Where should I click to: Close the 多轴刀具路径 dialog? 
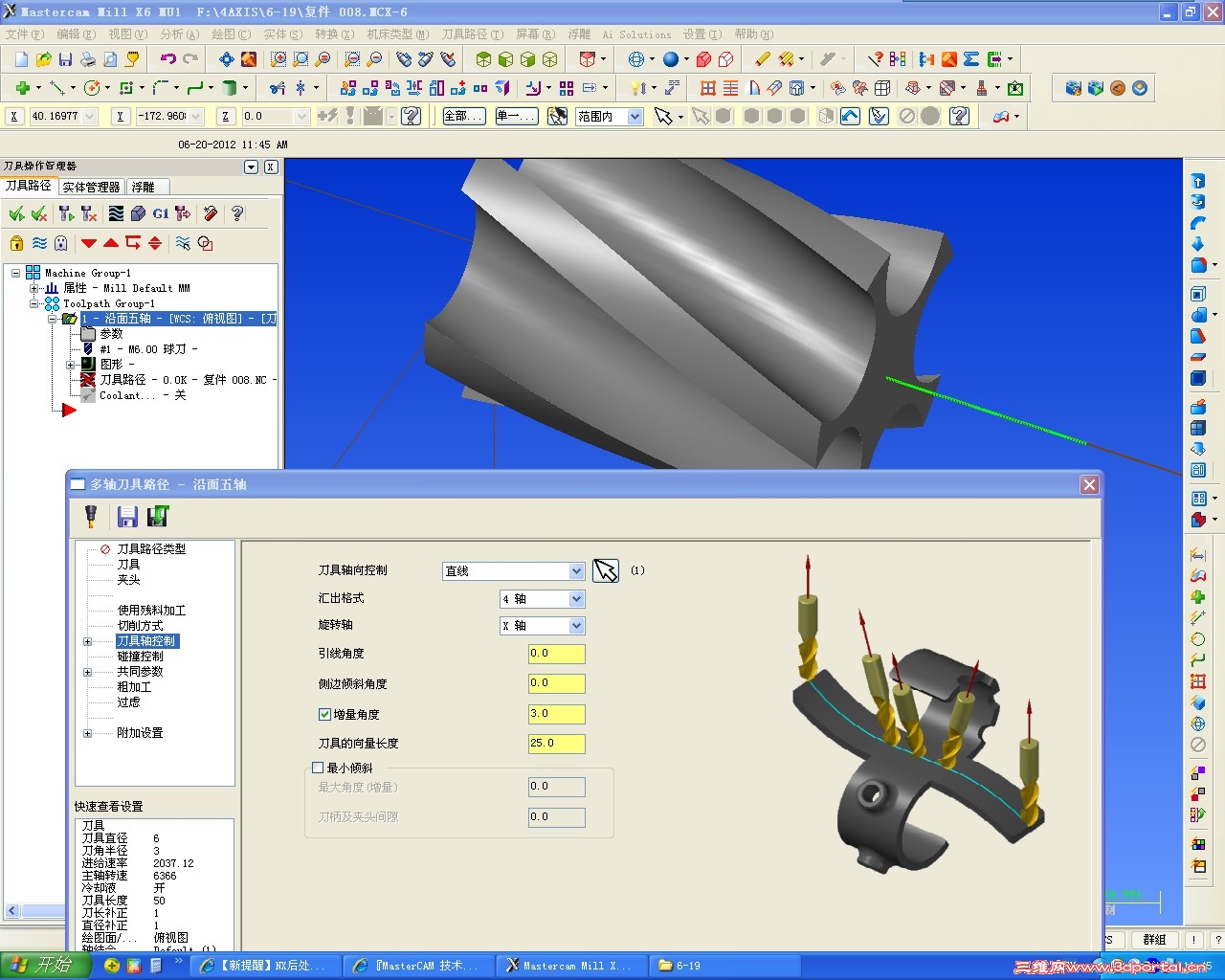pyautogui.click(x=1089, y=485)
